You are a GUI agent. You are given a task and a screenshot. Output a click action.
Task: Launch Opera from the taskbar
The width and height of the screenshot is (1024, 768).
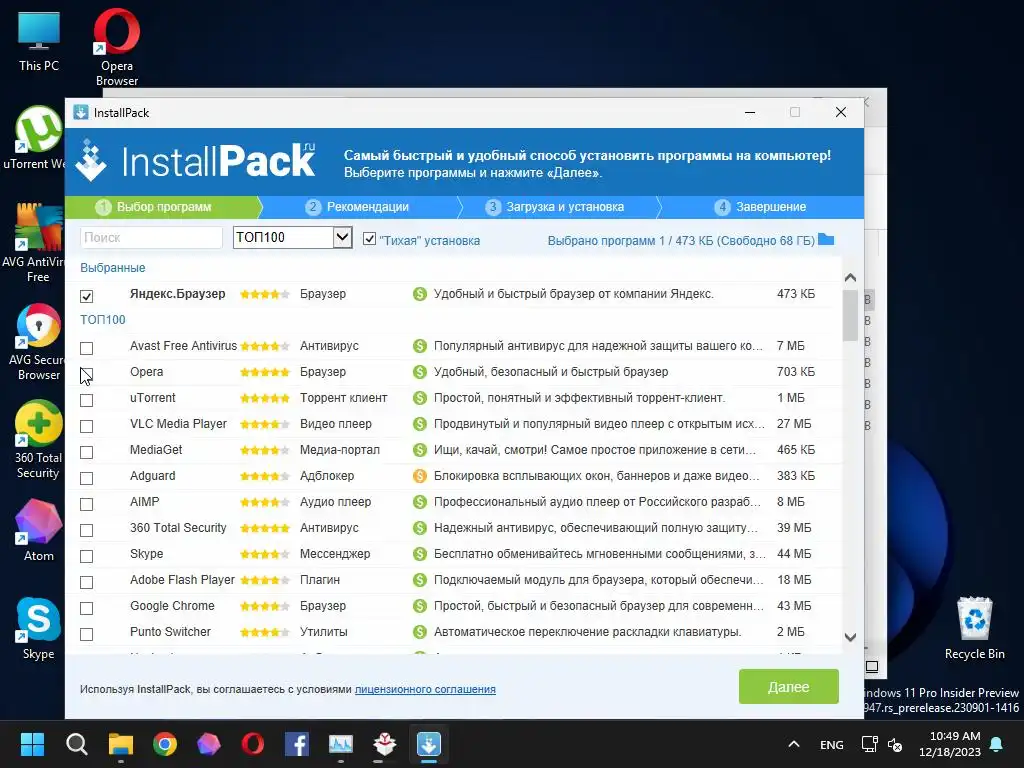[253, 744]
